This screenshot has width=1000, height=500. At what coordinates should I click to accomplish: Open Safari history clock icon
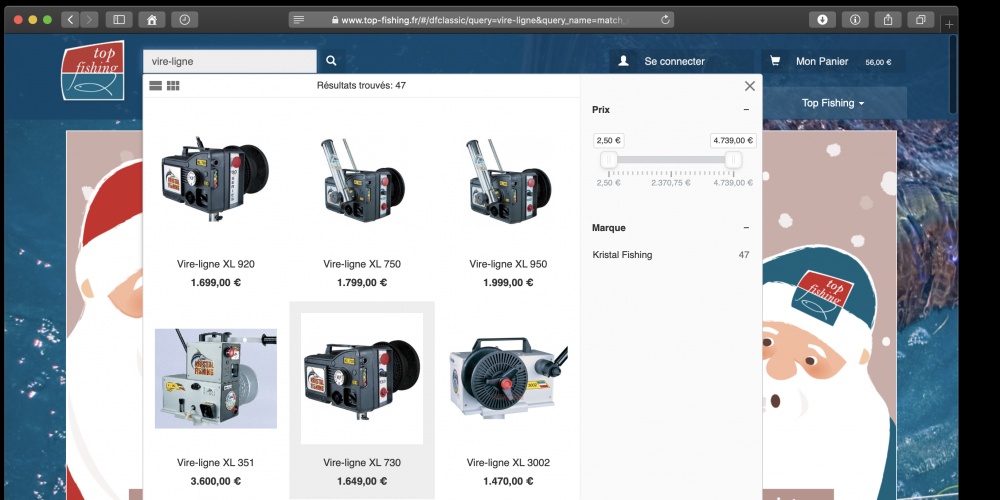[x=184, y=20]
